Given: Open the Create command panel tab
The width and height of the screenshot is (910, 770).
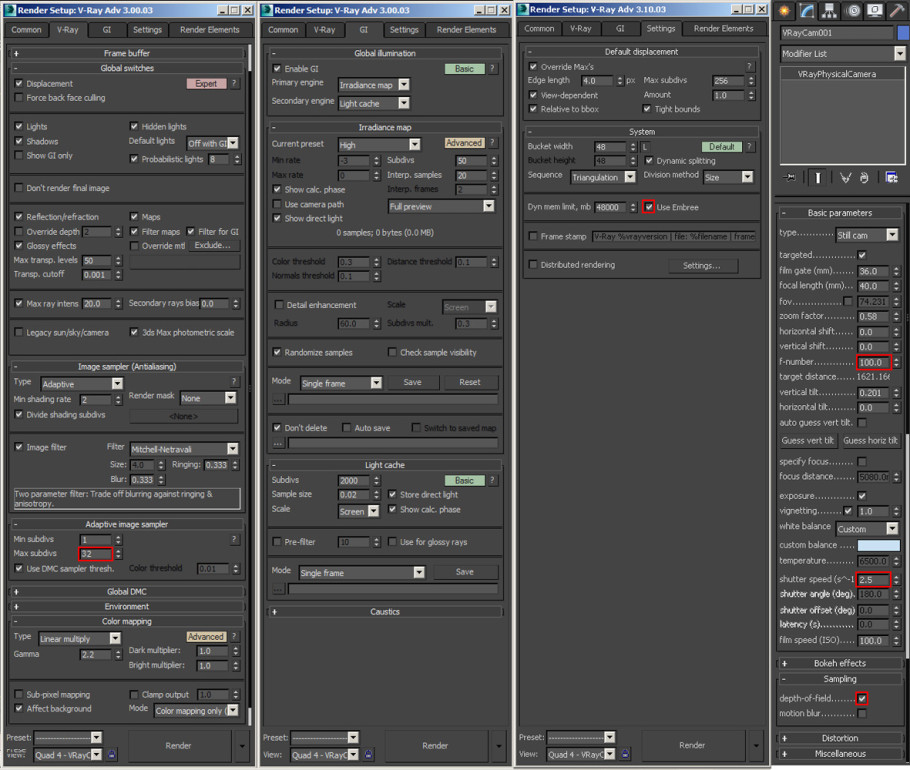Looking at the screenshot, I should (x=785, y=10).
